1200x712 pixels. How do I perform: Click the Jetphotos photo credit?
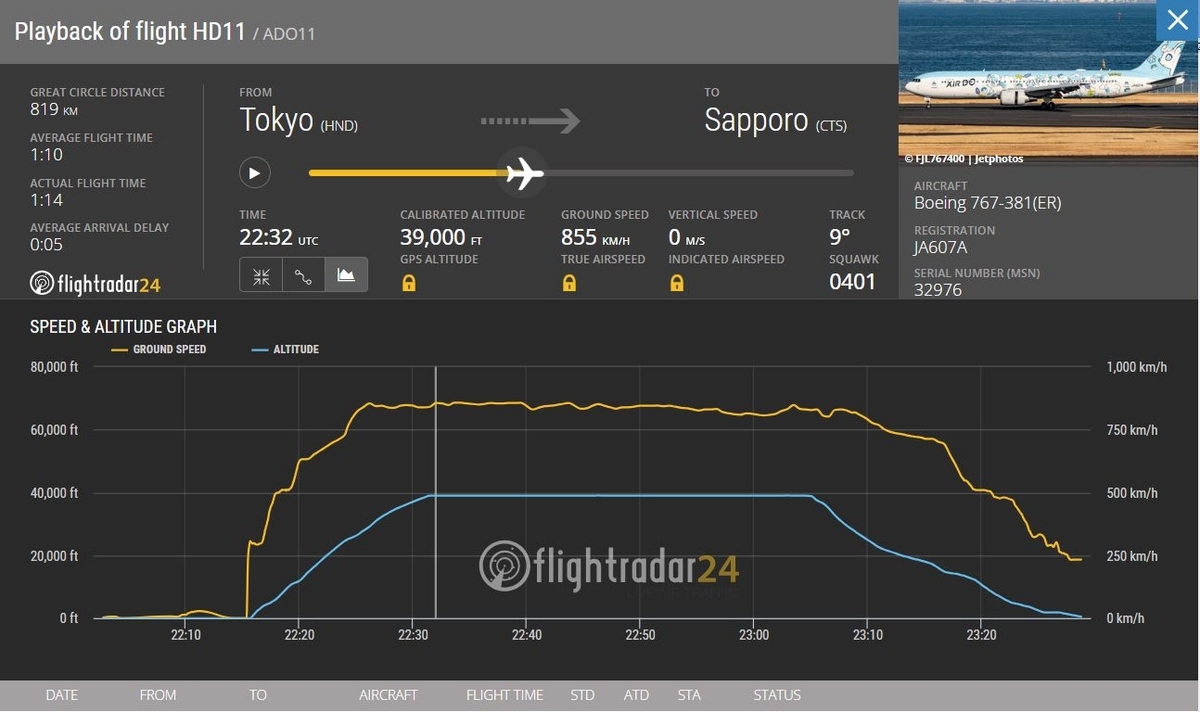(964, 158)
